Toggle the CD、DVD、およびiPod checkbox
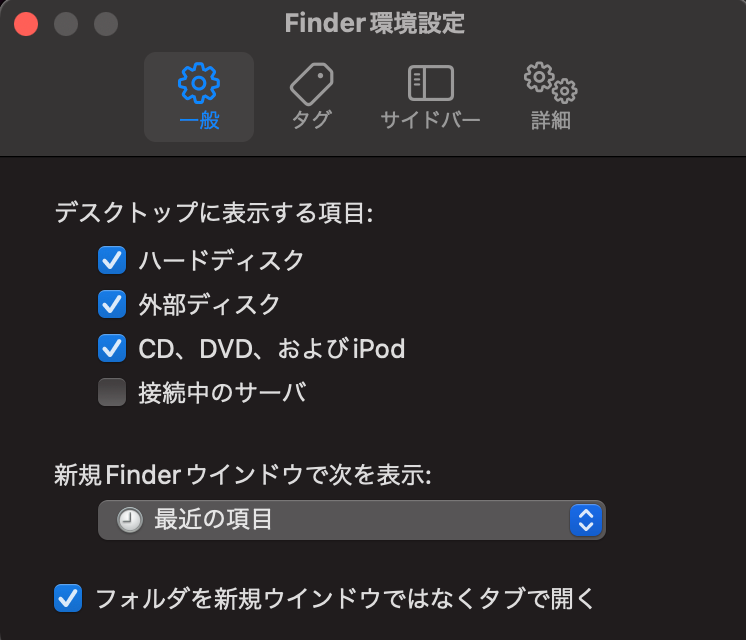Image resolution: width=746 pixels, height=640 pixels. pos(112,348)
